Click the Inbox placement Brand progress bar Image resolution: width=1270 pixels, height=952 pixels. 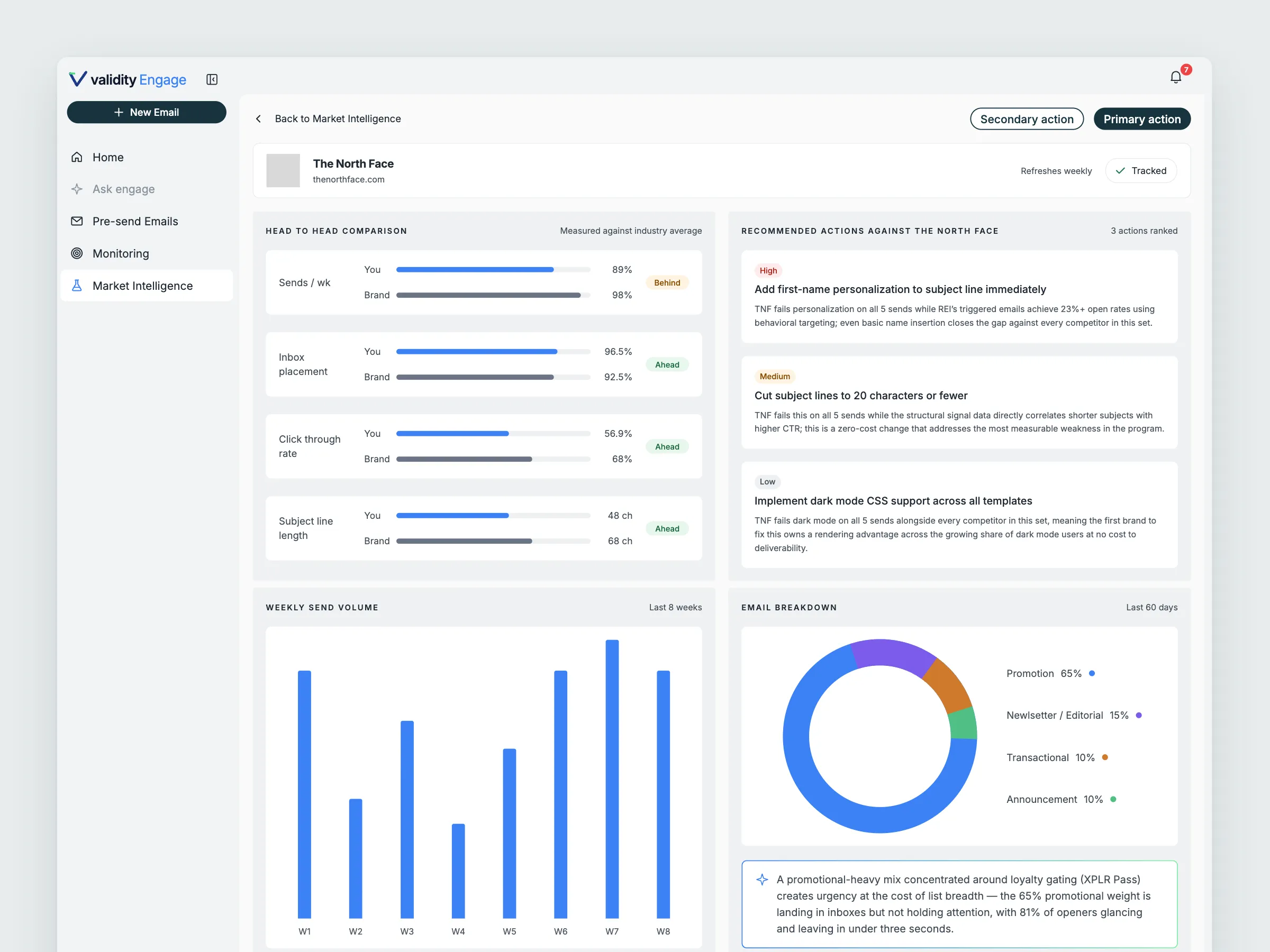tap(493, 377)
